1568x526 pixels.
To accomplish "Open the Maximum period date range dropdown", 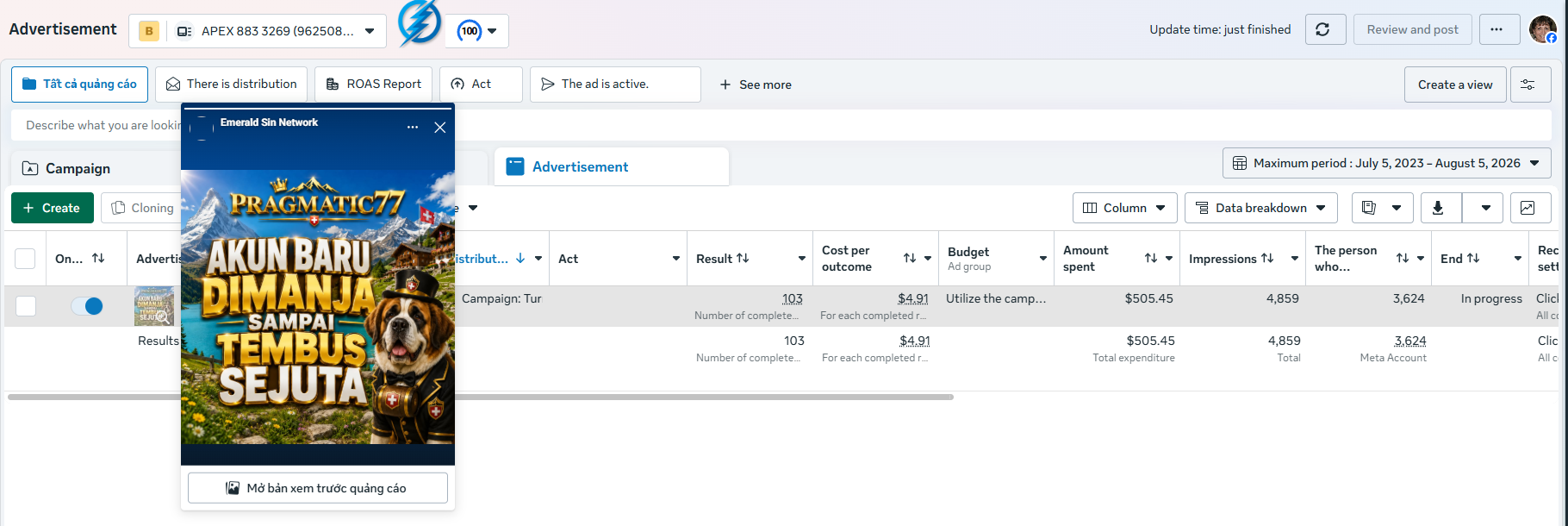I will pos(1386,163).
